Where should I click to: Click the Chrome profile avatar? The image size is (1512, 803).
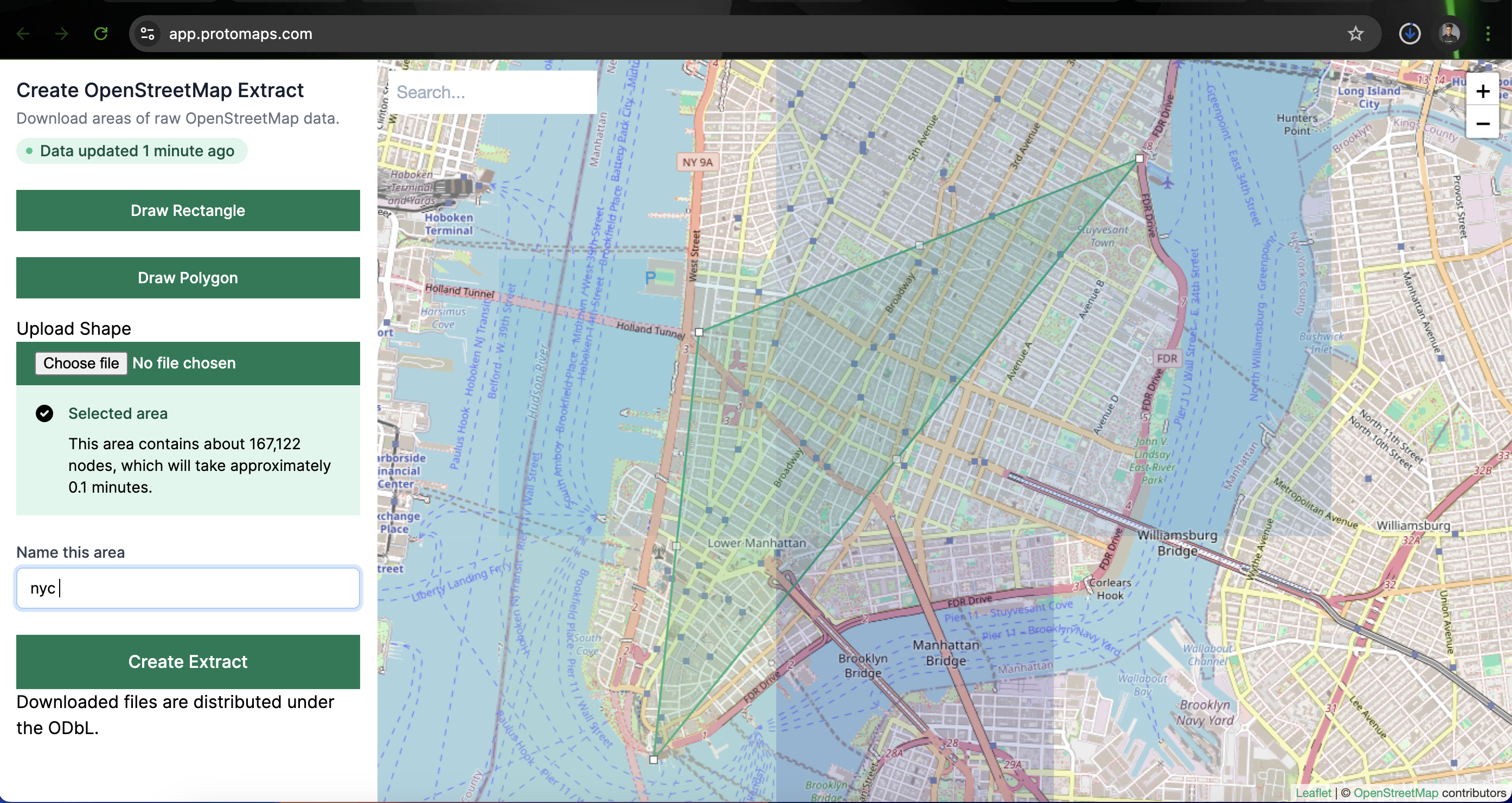pos(1449,34)
